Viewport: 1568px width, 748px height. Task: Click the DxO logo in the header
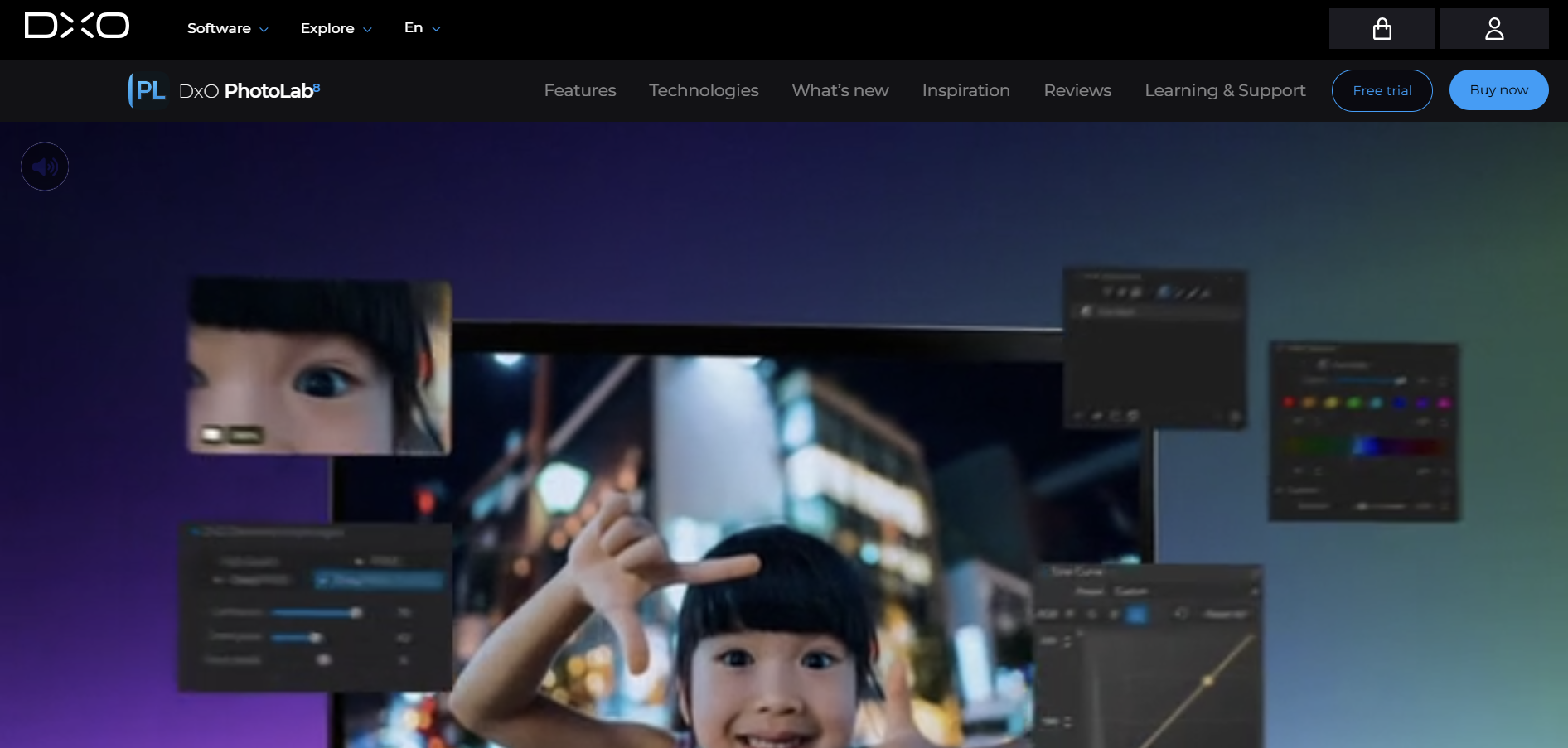tap(77, 26)
